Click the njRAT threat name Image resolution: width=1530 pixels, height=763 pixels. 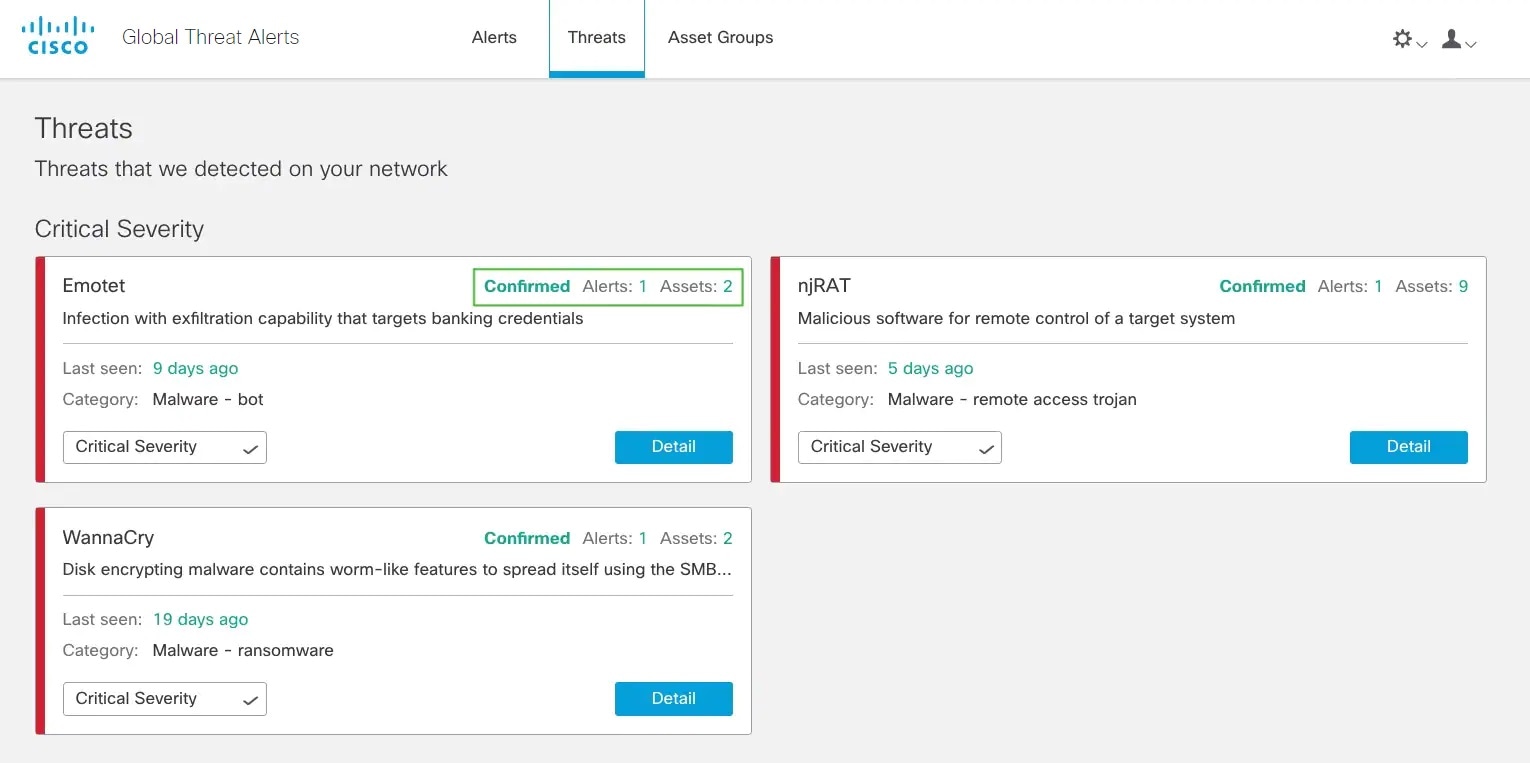coord(824,286)
